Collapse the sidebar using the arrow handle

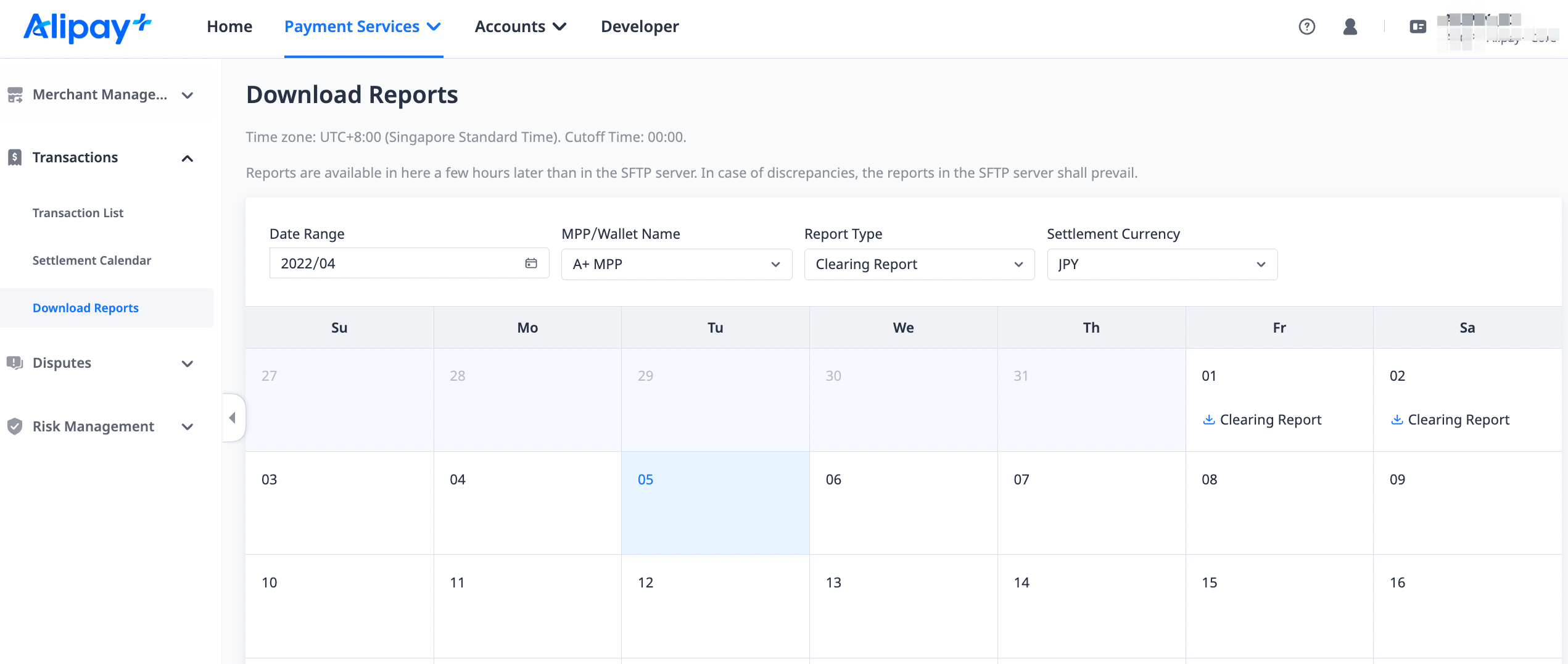[233, 418]
